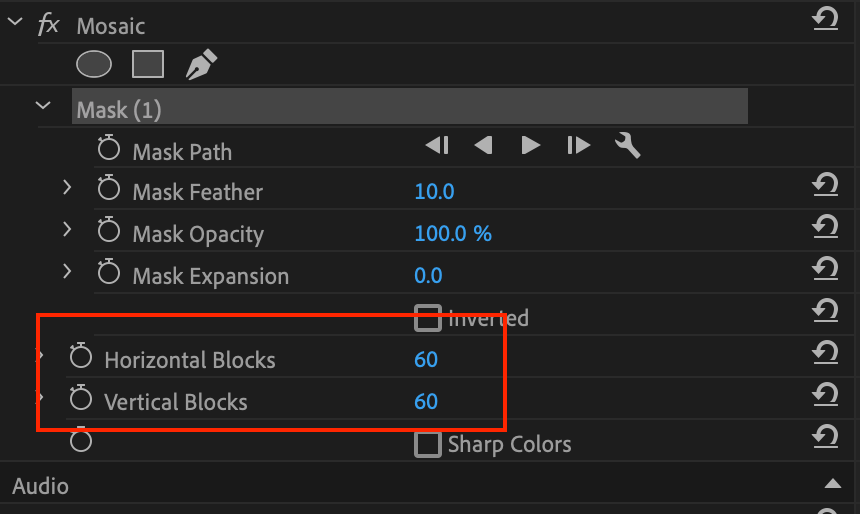Enable the Sharp Colors checkbox
Viewport: 860px width, 514px height.
[x=428, y=444]
